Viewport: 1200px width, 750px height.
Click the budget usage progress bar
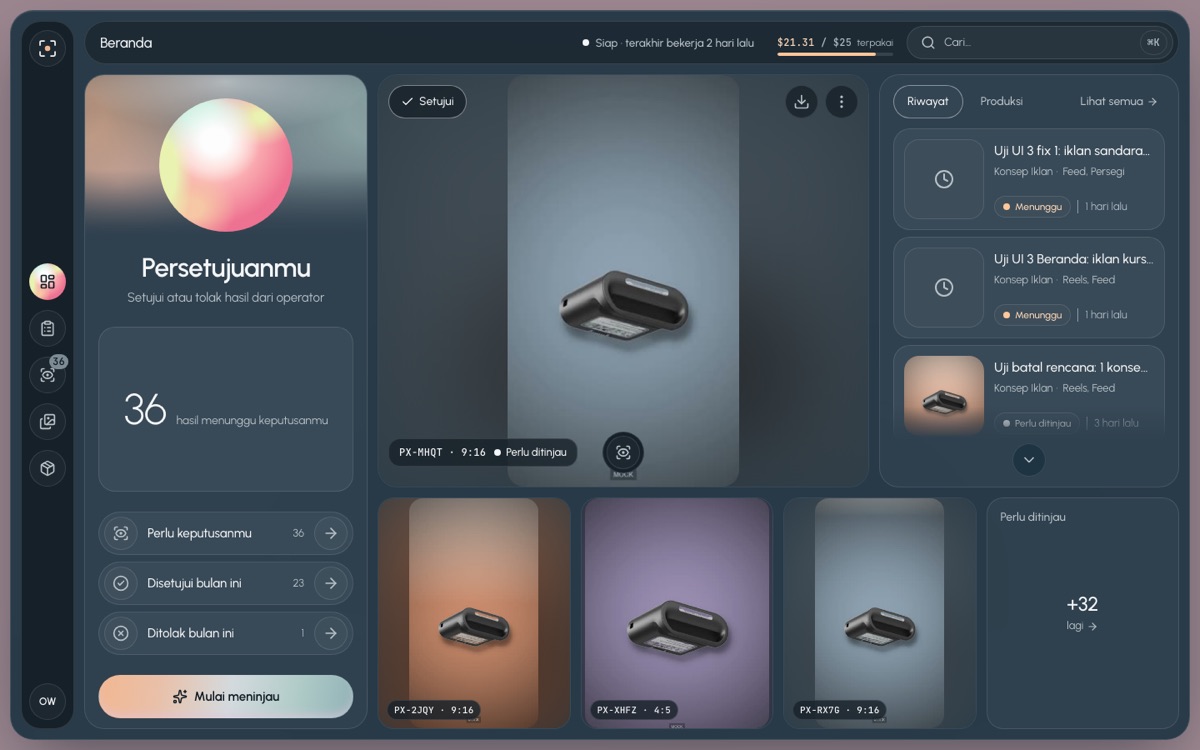pos(835,55)
